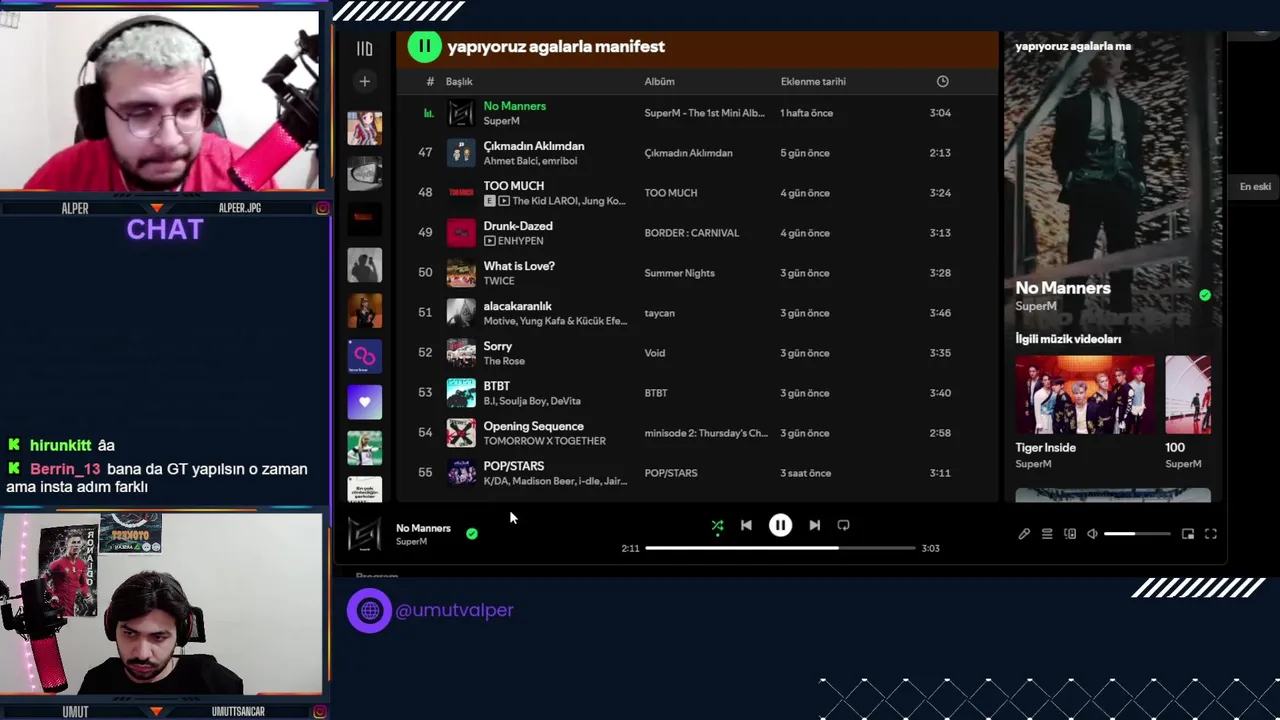Open the ENHYPEN artist link
Image resolution: width=1280 pixels, height=720 pixels.
(521, 241)
